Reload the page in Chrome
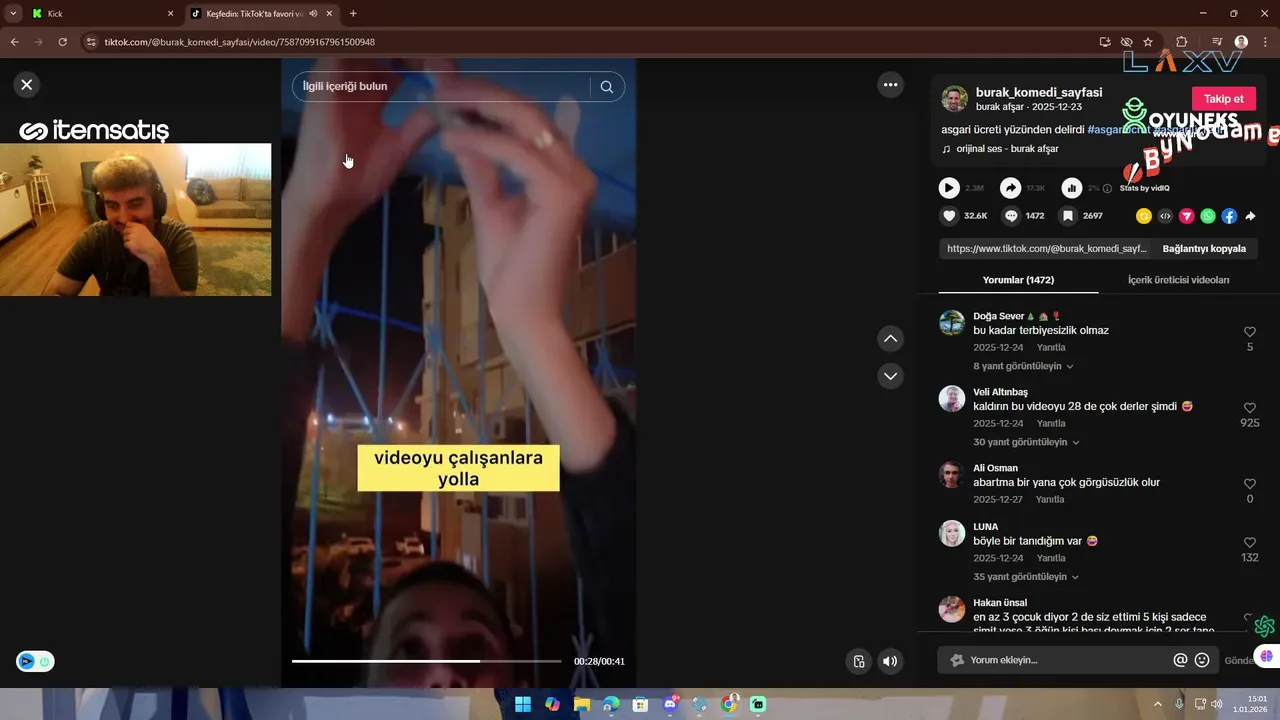The width and height of the screenshot is (1280, 720). [62, 42]
